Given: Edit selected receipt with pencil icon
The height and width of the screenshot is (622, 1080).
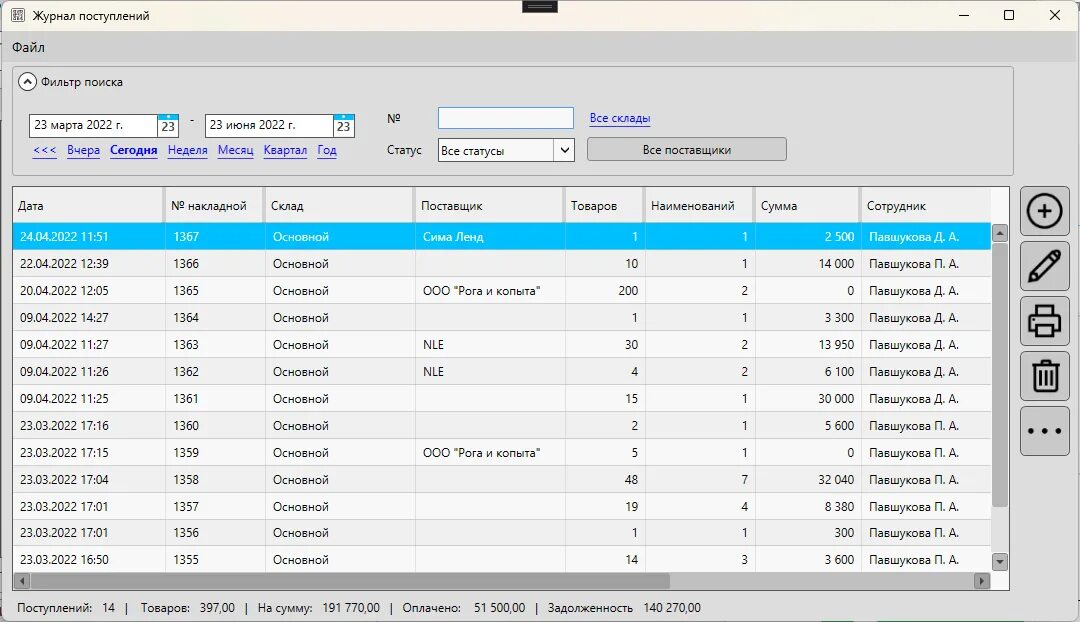Looking at the screenshot, I should click(x=1044, y=266).
